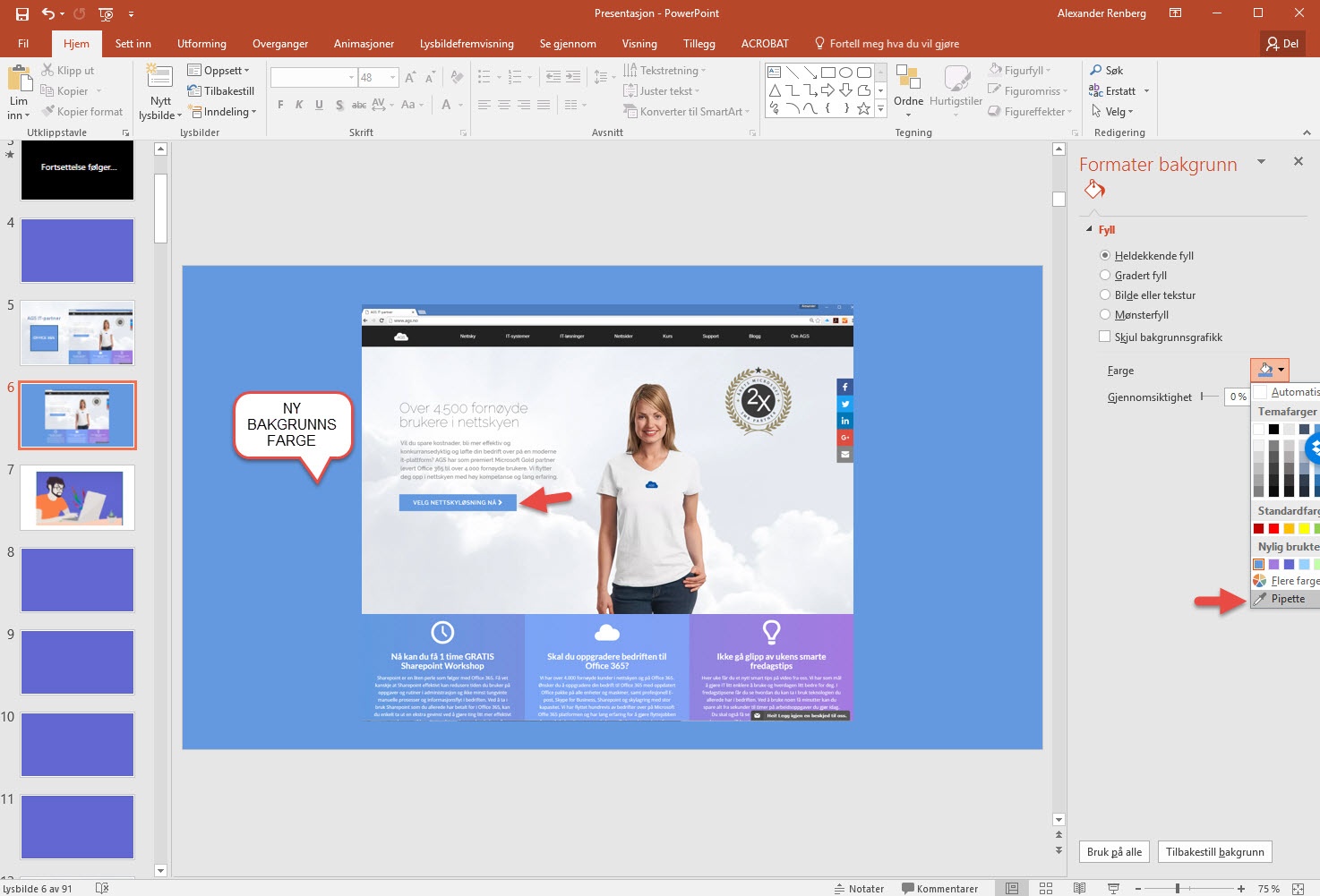This screenshot has width=1320, height=896.
Task: Toggle underline formatting button
Action: [319, 105]
